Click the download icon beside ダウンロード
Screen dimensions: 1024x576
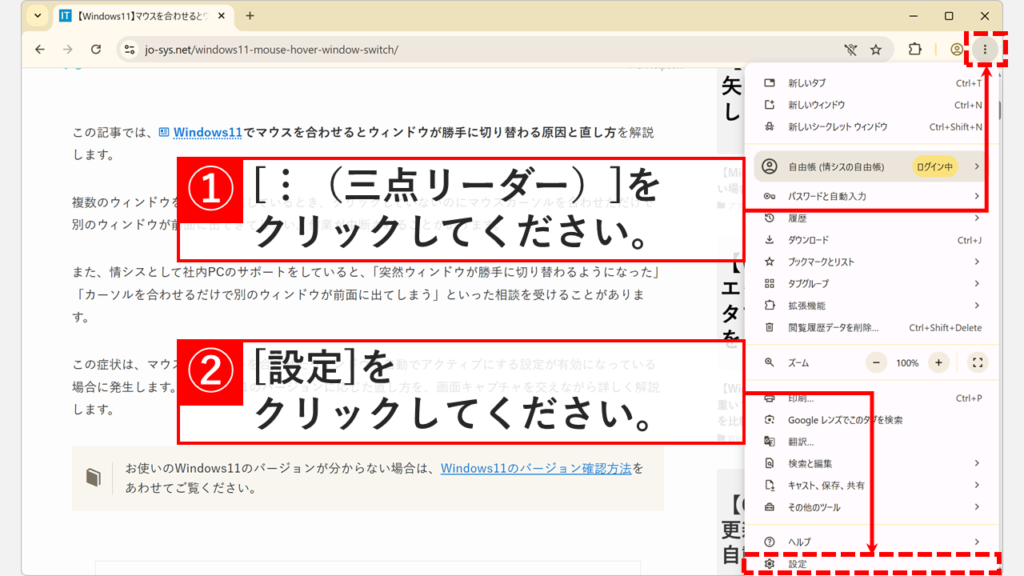click(x=769, y=240)
